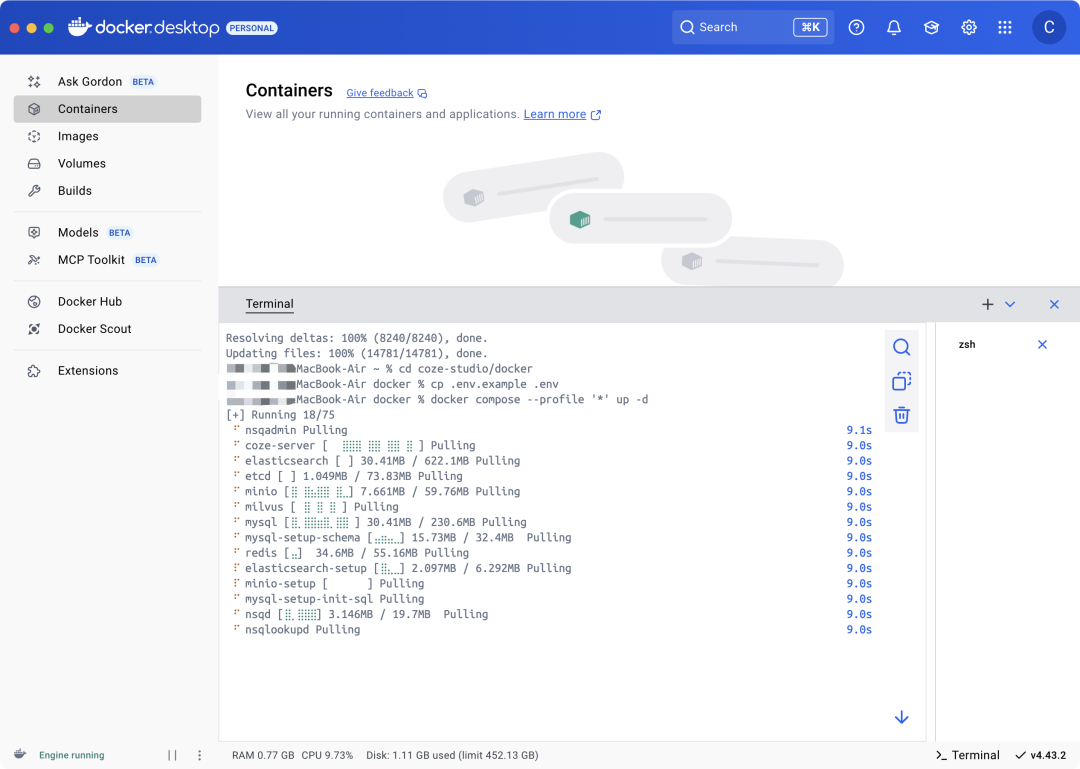This screenshot has width=1080, height=769.
Task: Click the CPU 9.73% readout
Action: click(327, 755)
